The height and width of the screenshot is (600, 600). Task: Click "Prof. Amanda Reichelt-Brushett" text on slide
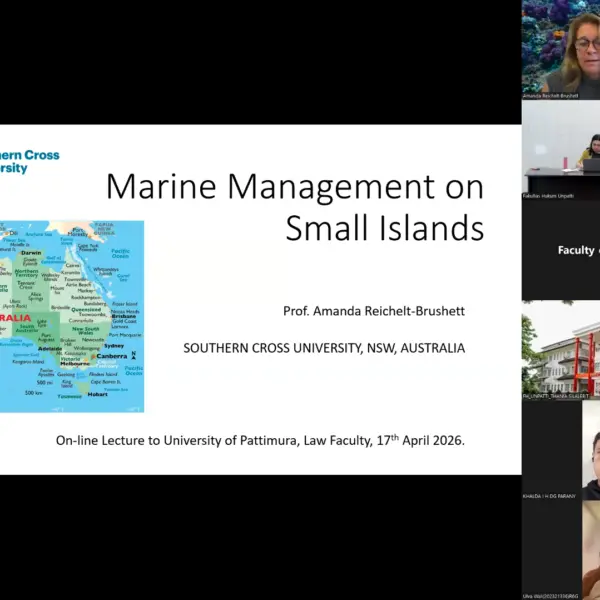(x=375, y=311)
